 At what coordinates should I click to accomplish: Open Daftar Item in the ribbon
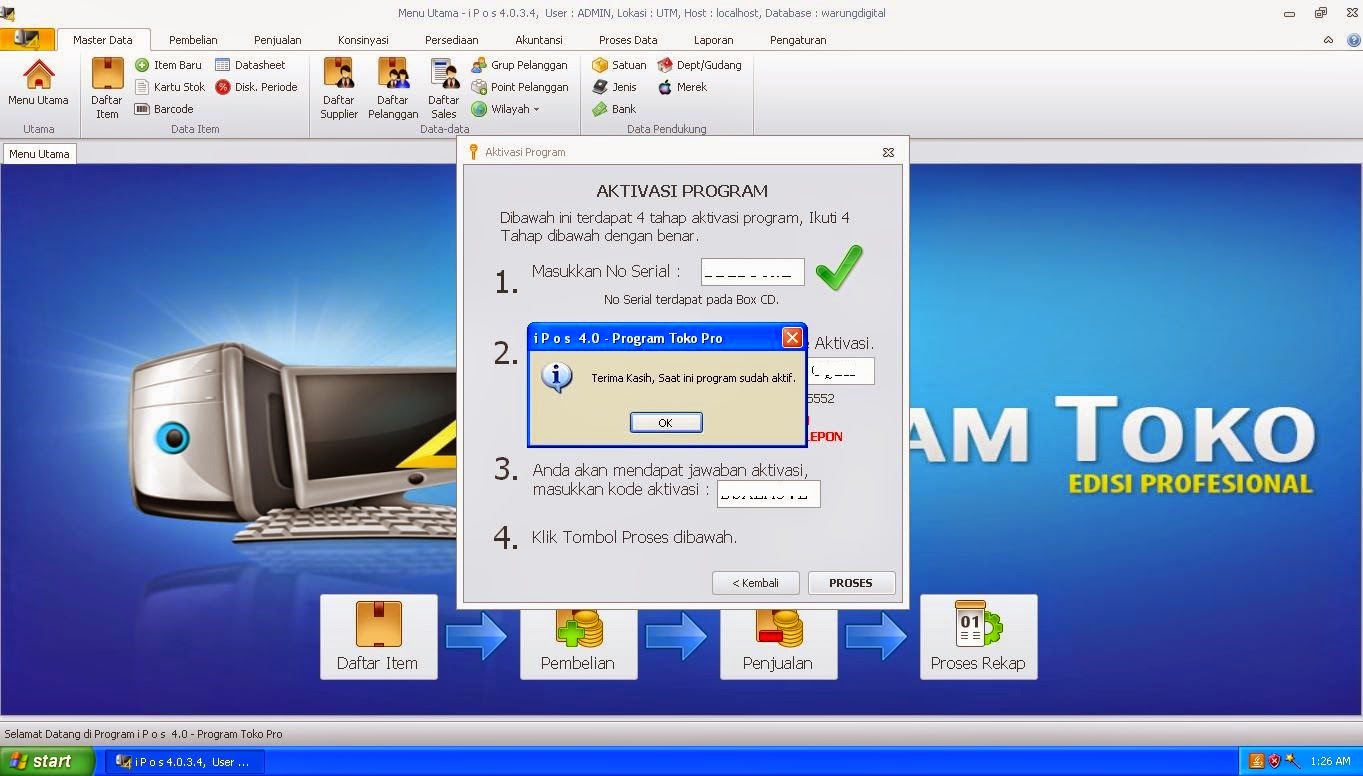(107, 88)
